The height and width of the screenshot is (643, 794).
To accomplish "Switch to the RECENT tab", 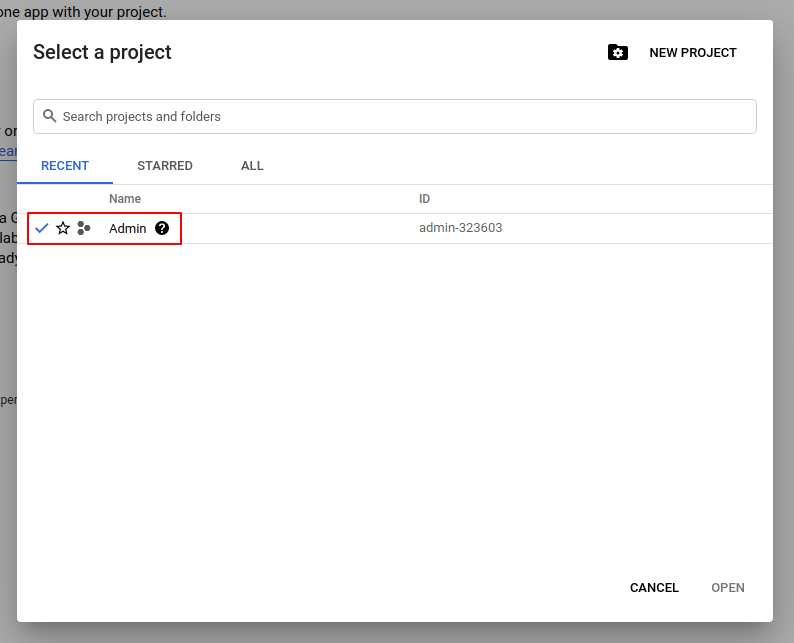I will tap(65, 166).
